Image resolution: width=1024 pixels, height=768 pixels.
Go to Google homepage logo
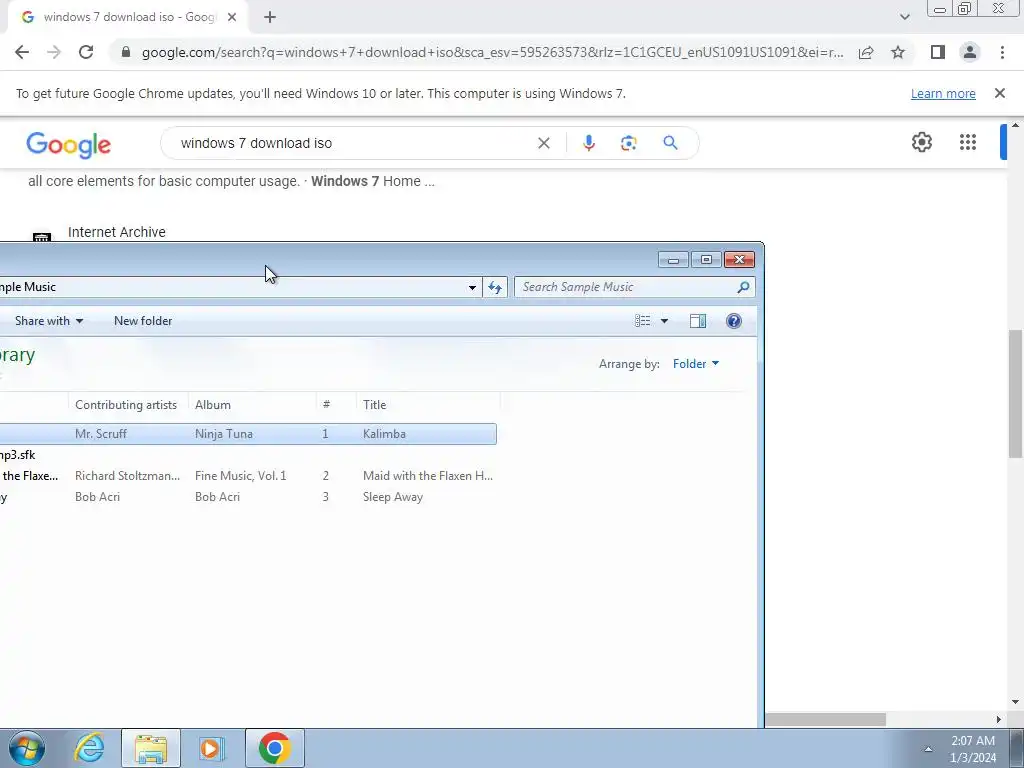pos(69,144)
